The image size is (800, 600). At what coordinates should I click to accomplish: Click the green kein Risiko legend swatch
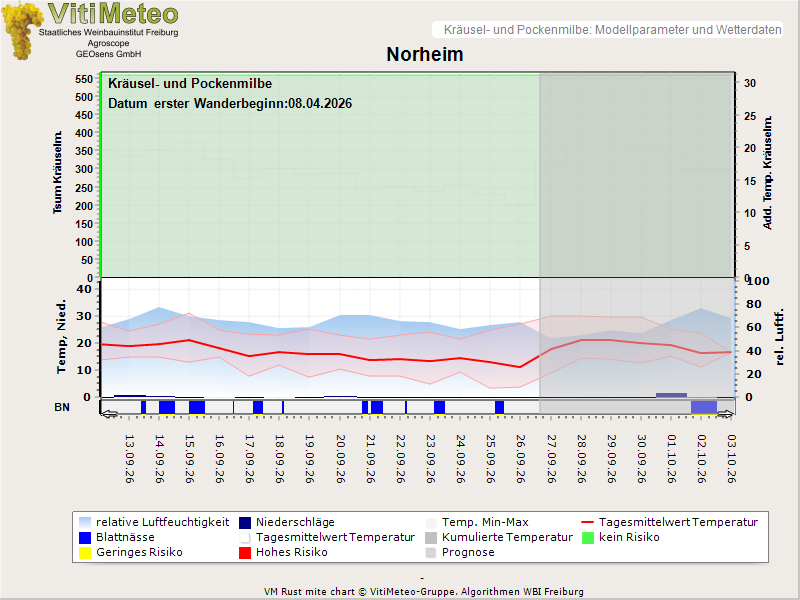click(x=588, y=538)
